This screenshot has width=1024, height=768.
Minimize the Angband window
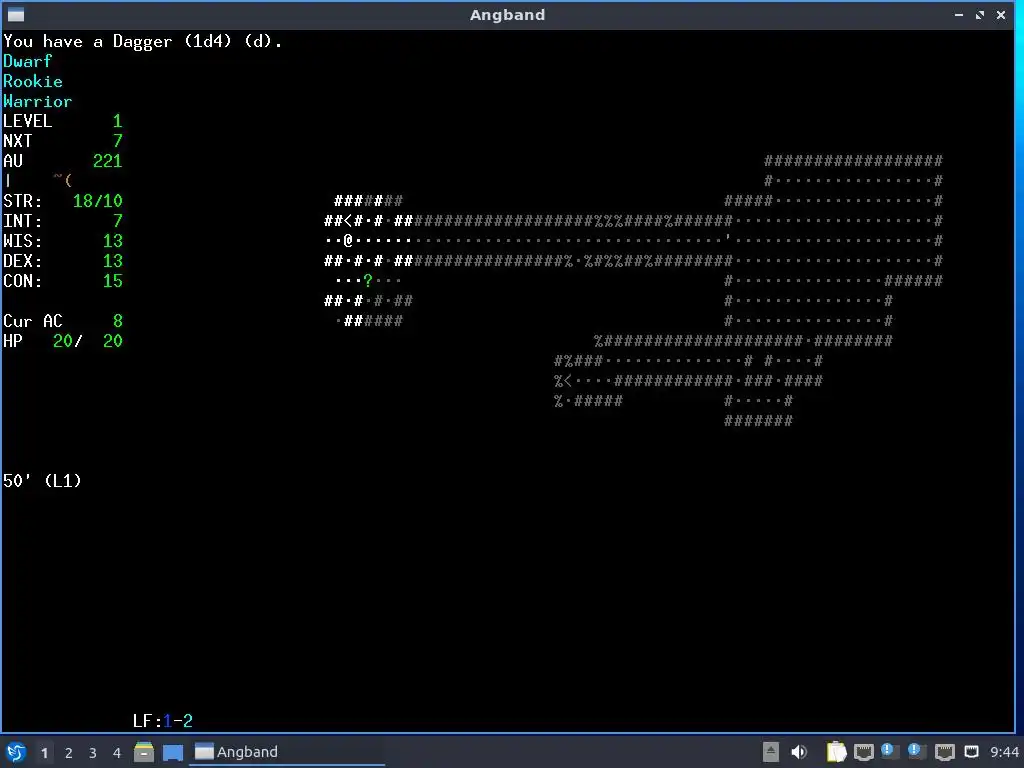(x=959, y=14)
